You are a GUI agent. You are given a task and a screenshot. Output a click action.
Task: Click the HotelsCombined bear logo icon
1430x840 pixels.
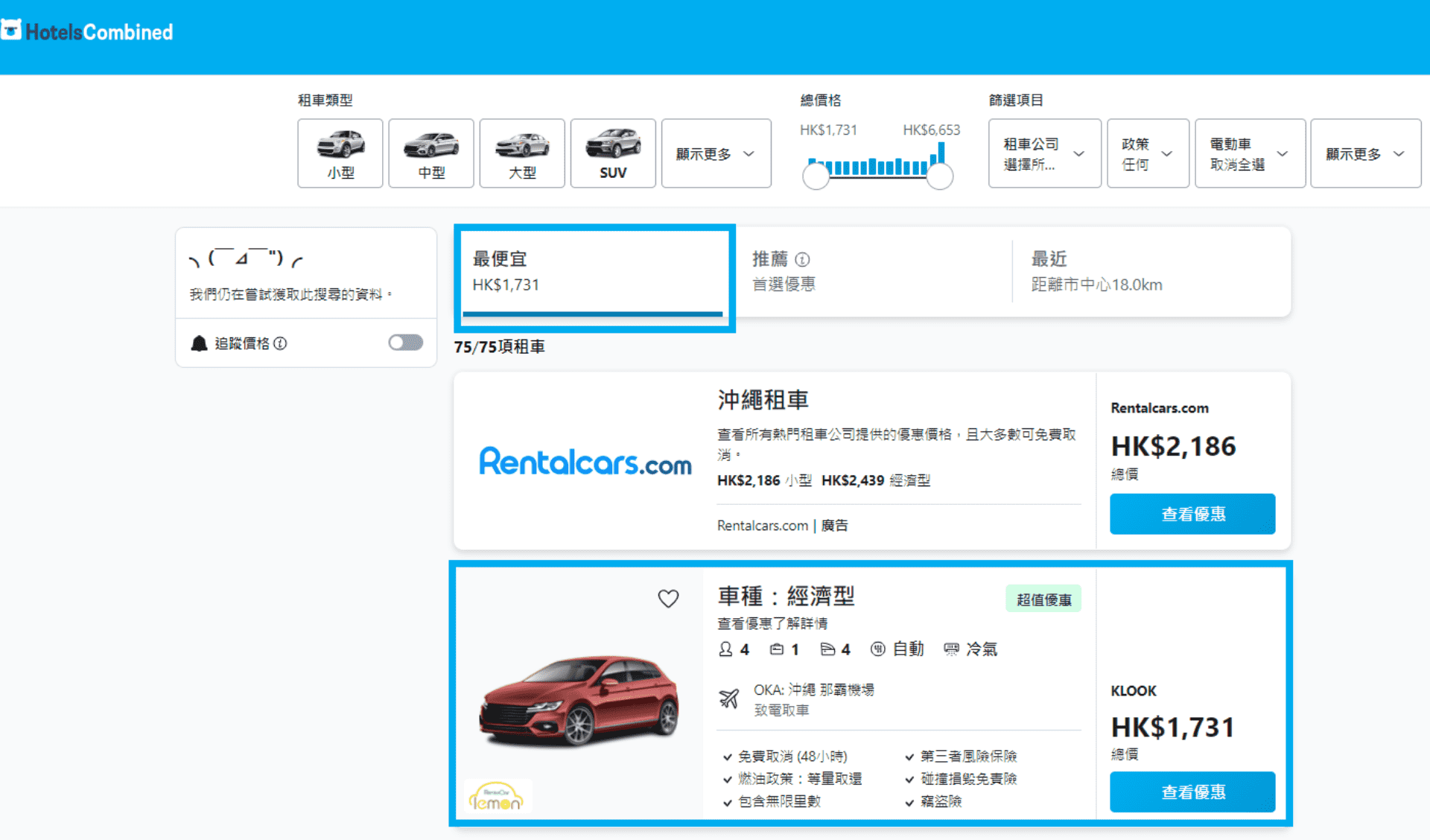[x=11, y=31]
